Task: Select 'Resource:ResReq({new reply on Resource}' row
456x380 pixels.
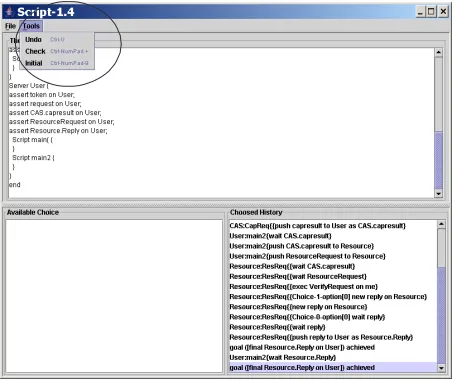Action: (x=333, y=307)
